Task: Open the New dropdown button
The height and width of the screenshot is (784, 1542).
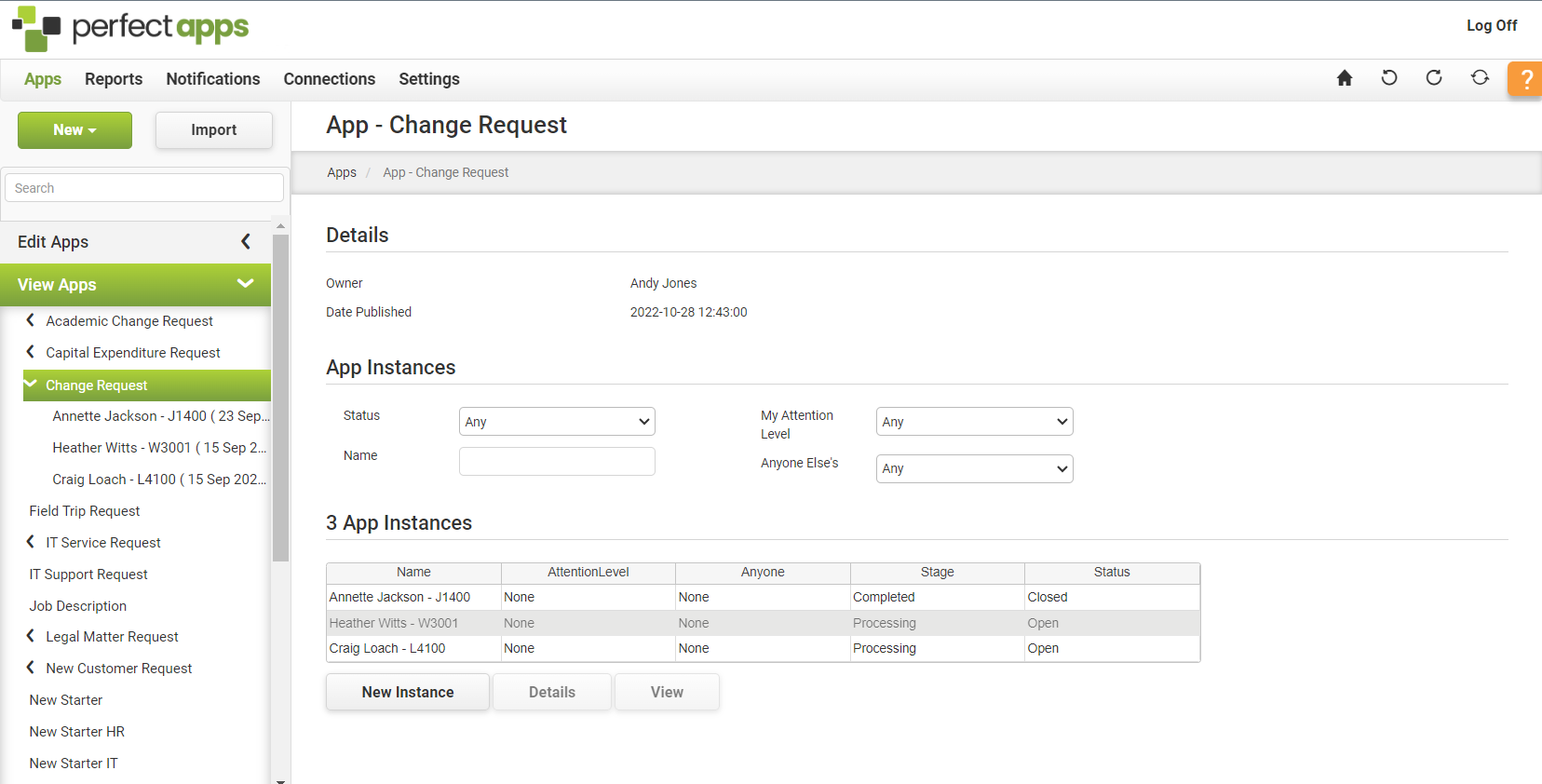Action: coord(74,130)
